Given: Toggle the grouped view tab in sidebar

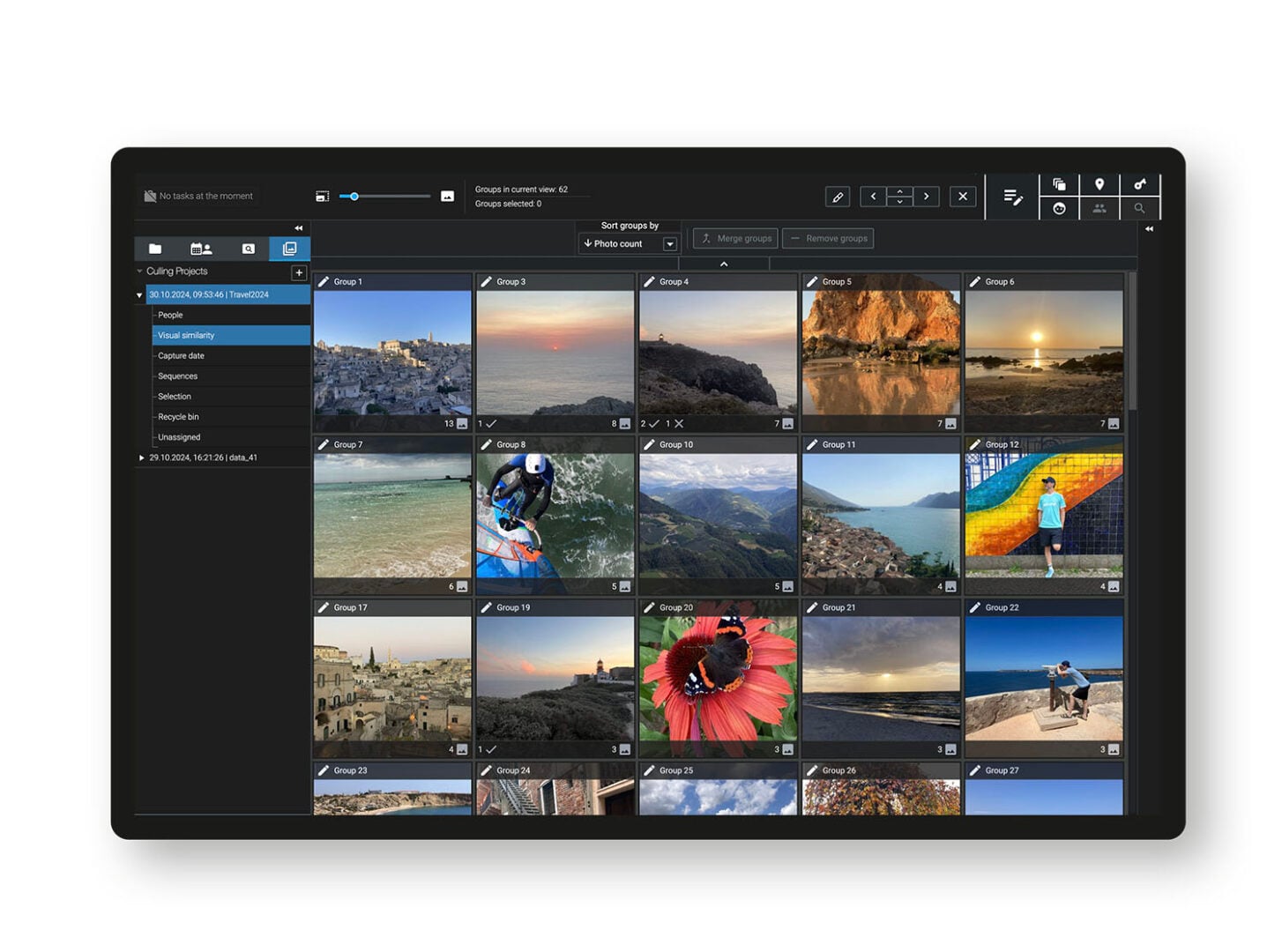Looking at the screenshot, I should click(x=289, y=249).
